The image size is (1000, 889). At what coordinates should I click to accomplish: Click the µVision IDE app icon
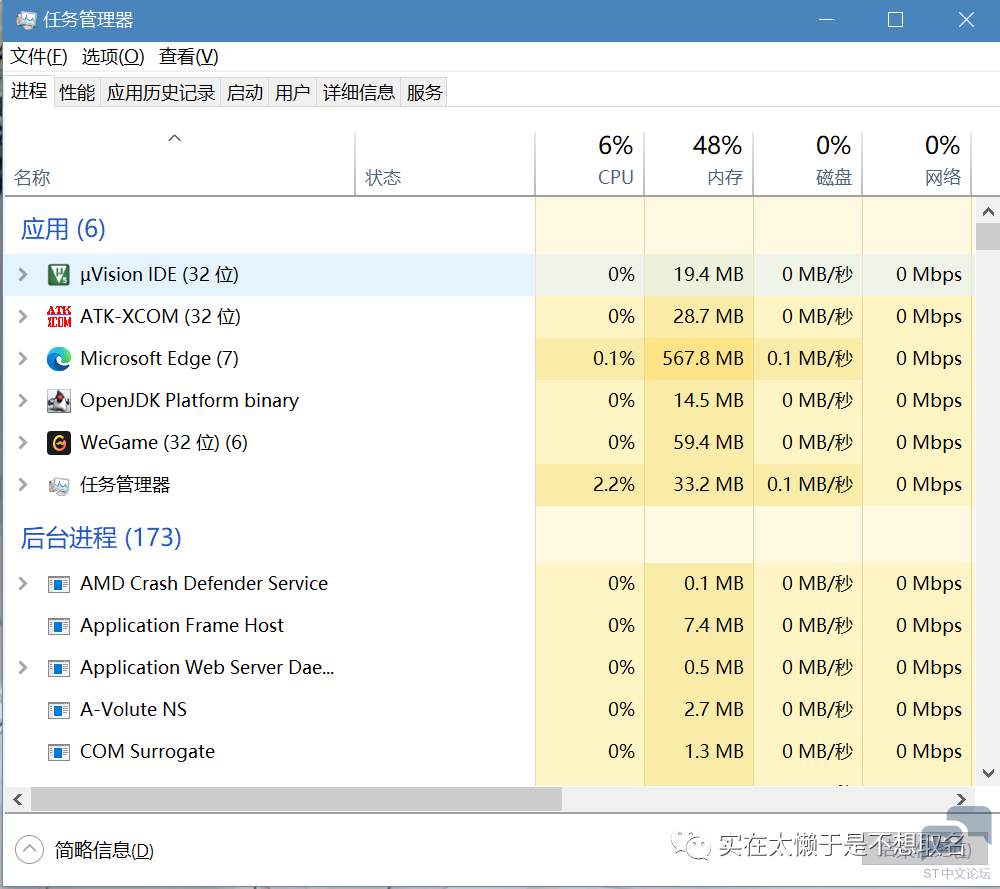(59, 275)
